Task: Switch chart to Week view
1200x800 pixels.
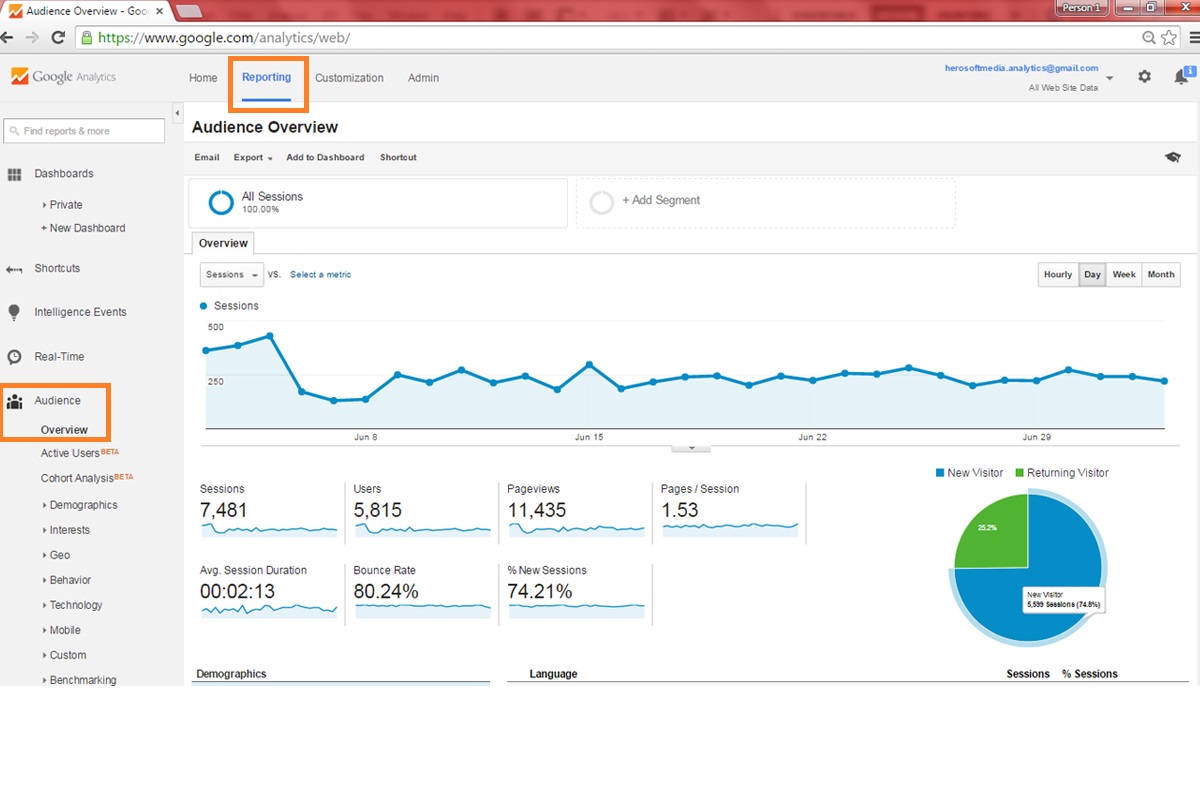Action: click(x=1124, y=275)
